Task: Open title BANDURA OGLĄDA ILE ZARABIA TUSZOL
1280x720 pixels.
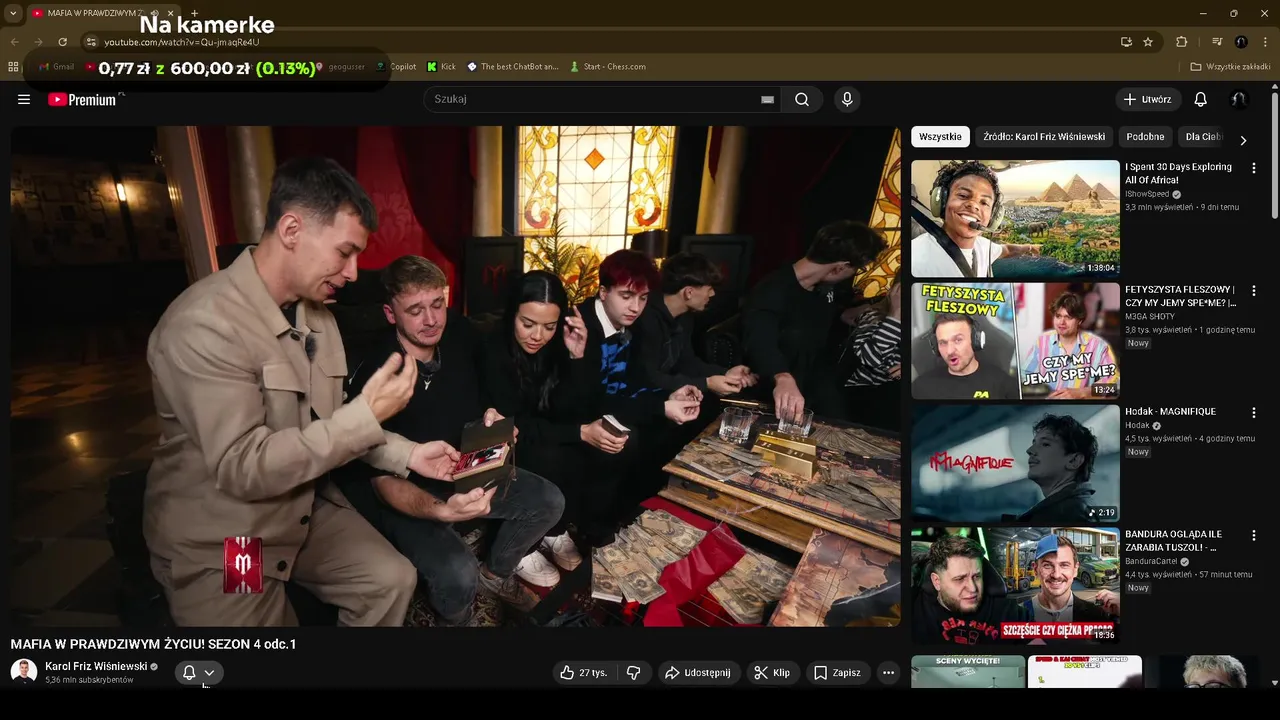Action: 1174,541
